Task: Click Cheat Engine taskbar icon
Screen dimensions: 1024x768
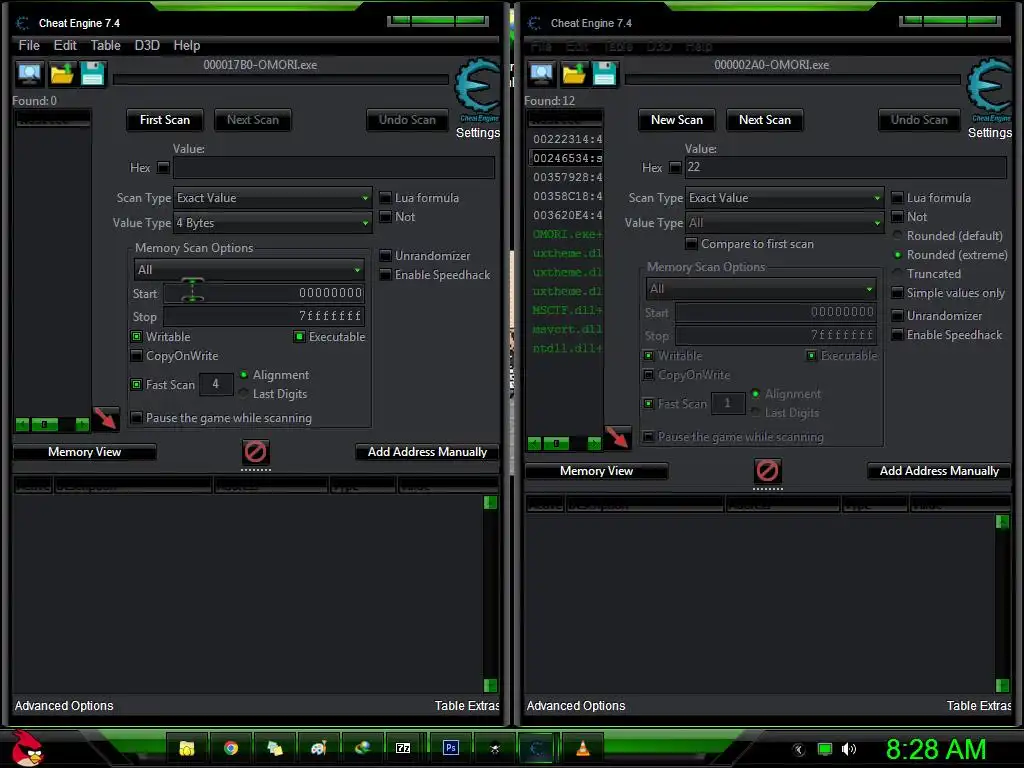Action: tap(538, 748)
